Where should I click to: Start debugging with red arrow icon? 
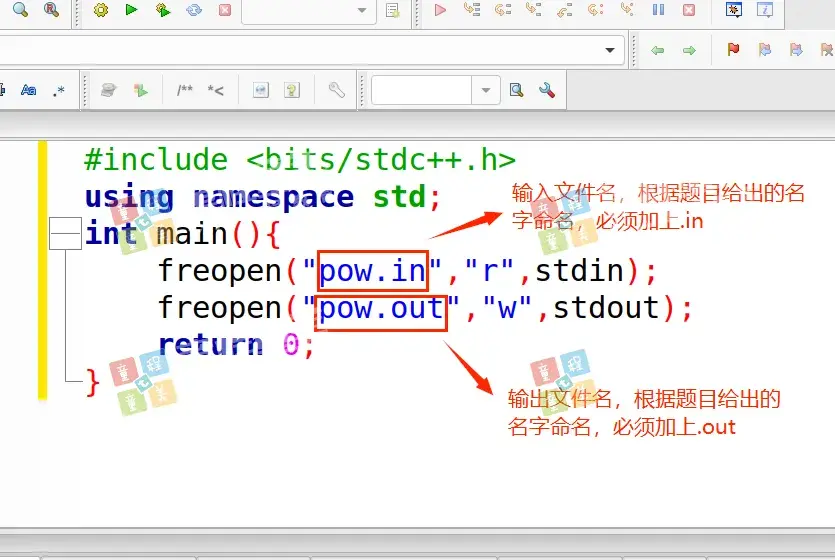[440, 10]
